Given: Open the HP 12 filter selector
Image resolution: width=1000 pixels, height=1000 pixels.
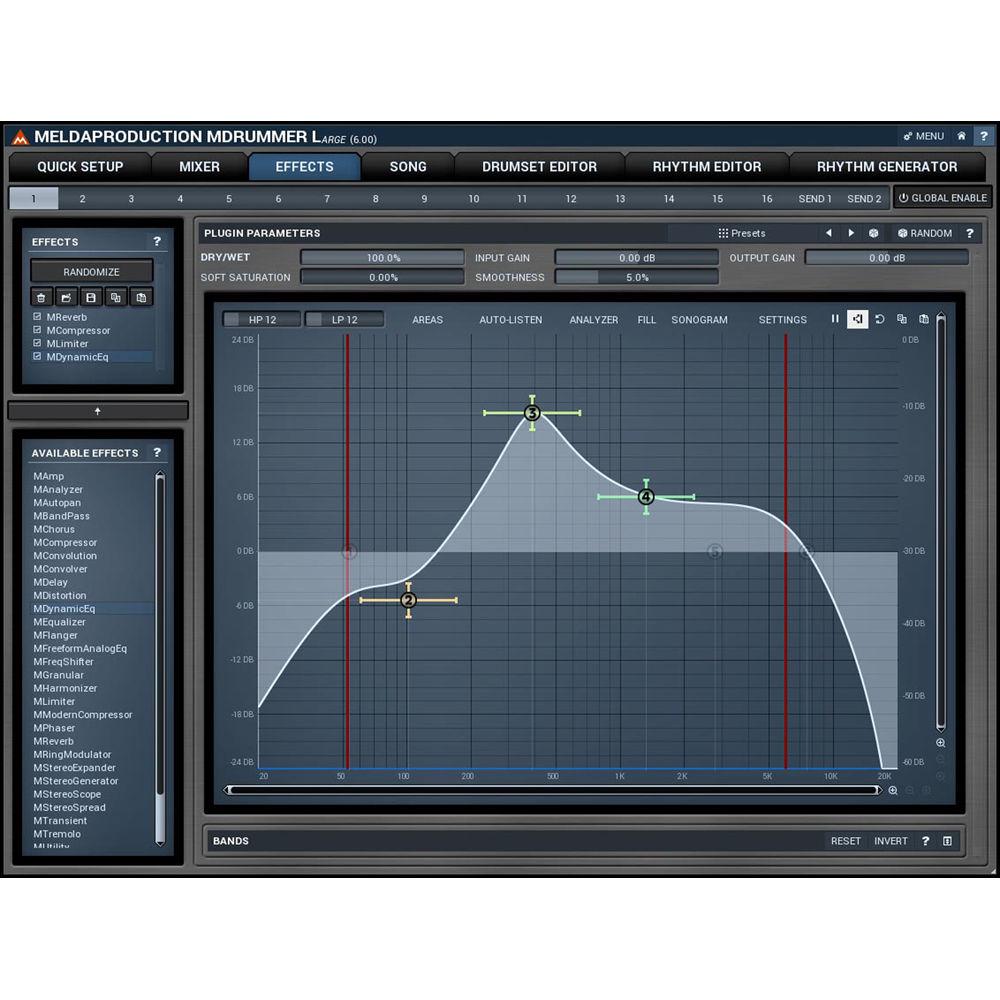Looking at the screenshot, I should click(260, 319).
